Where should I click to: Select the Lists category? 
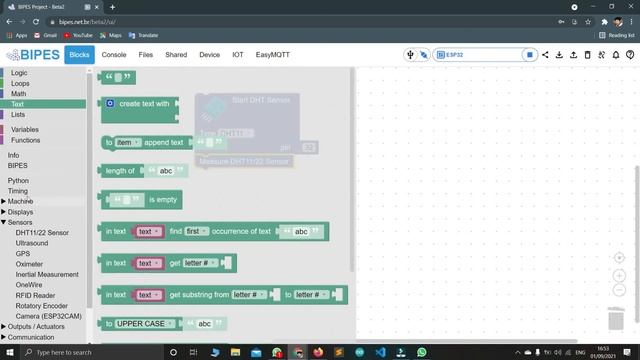point(18,114)
